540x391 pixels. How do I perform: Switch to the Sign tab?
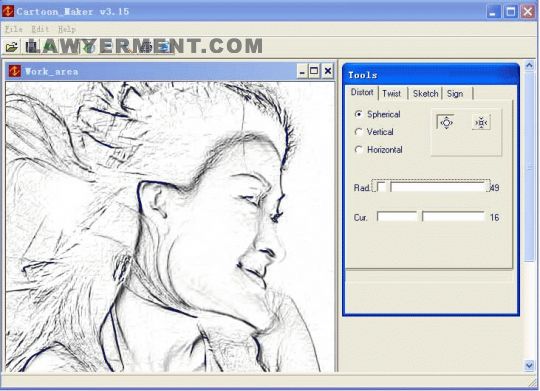pos(455,93)
